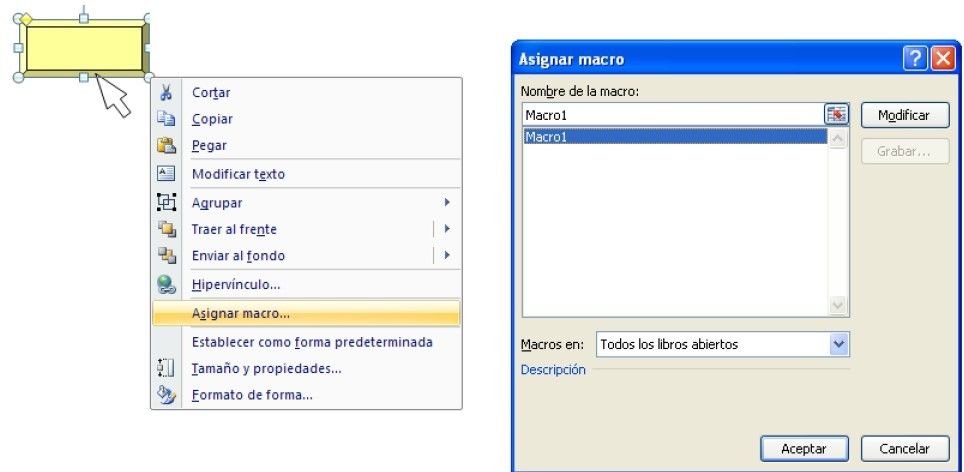Click the copy icon beside Copiar

pos(166,119)
